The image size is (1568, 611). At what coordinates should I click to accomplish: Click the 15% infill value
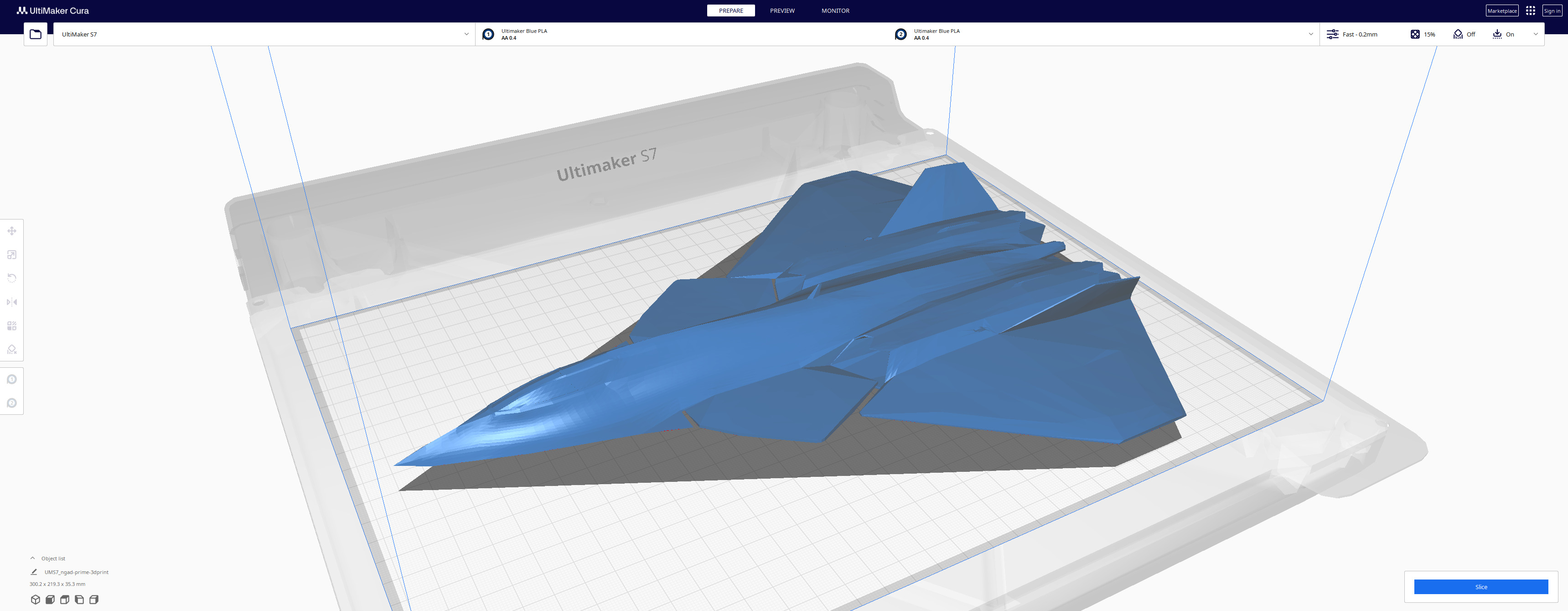1429,34
